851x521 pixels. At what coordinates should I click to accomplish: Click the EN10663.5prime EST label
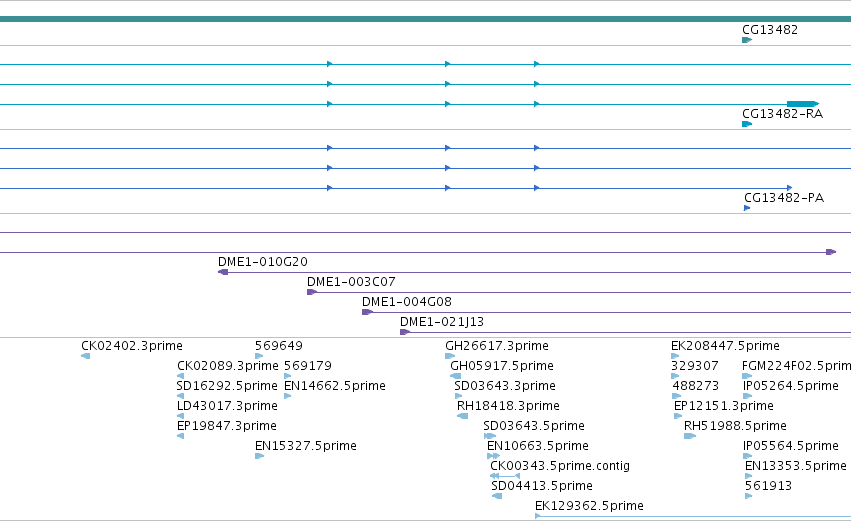coord(538,447)
